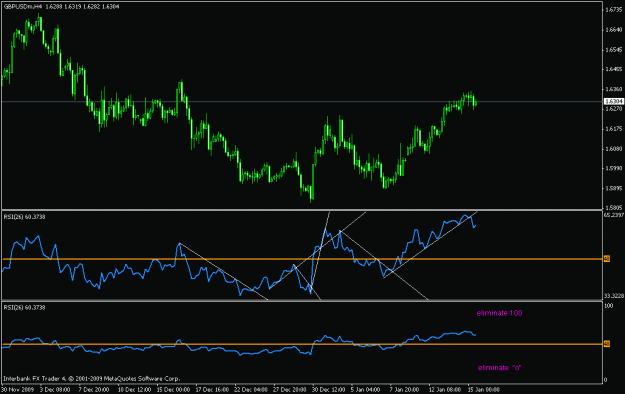Click the orange 50 level tag in the bottom RSI panel
The image size is (625, 394).
(x=607, y=344)
